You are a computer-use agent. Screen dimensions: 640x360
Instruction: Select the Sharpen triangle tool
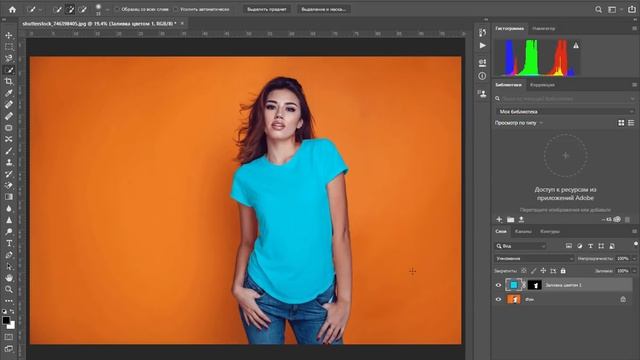pyautogui.click(x=9, y=220)
